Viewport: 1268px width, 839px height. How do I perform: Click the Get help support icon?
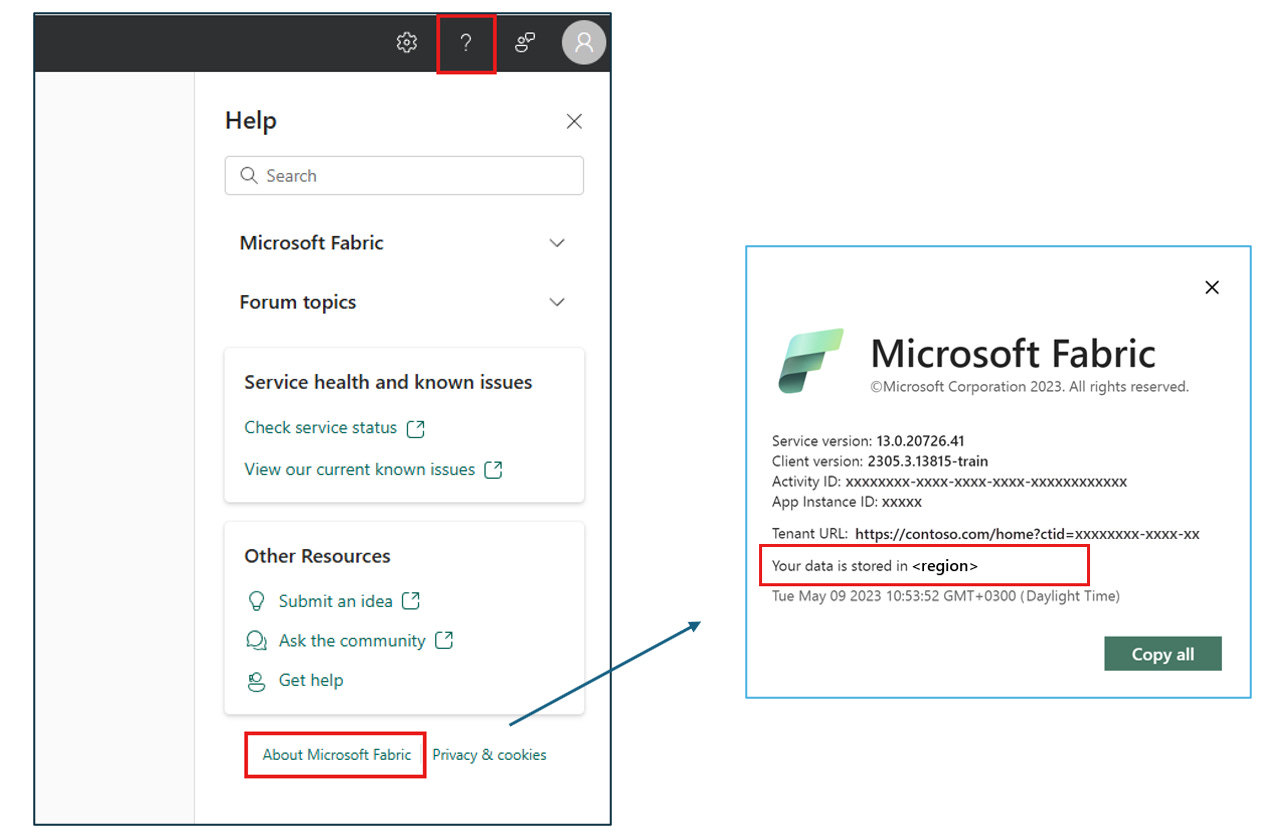click(x=256, y=681)
